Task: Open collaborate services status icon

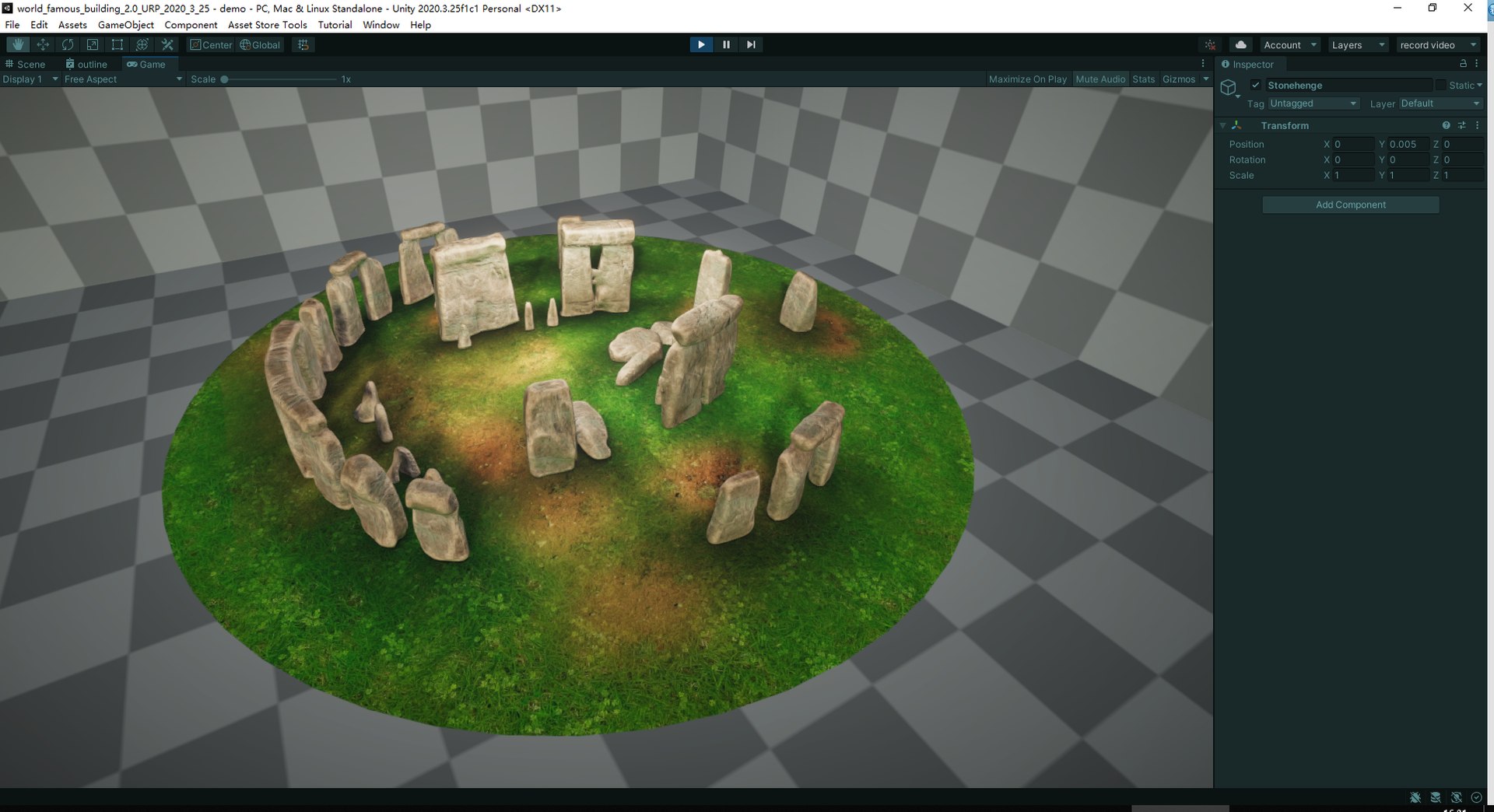Action: pos(1210,44)
